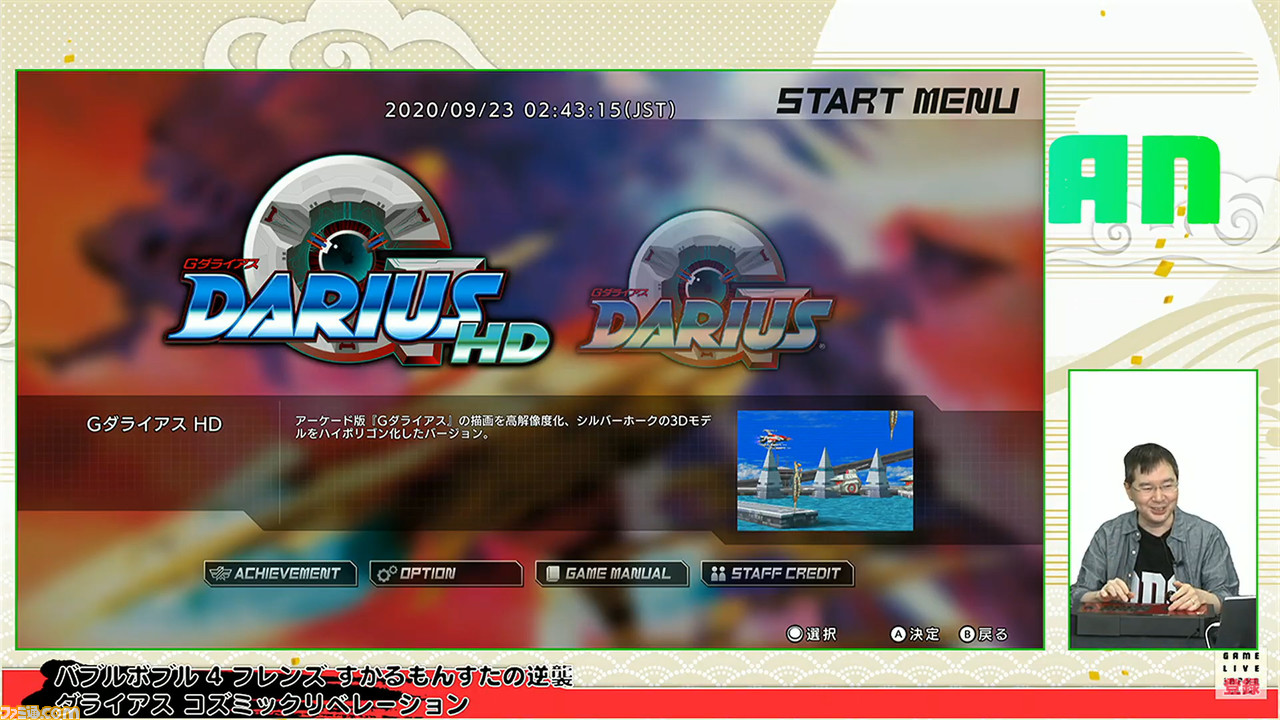Open the GAME MANUAL button
This screenshot has width=1280, height=720.
tap(612, 573)
